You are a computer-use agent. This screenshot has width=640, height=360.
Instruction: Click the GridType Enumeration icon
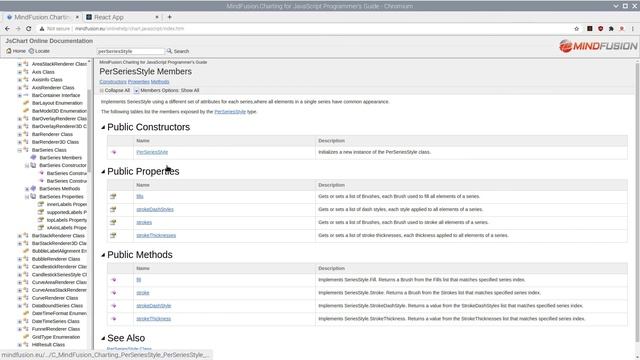point(26,337)
